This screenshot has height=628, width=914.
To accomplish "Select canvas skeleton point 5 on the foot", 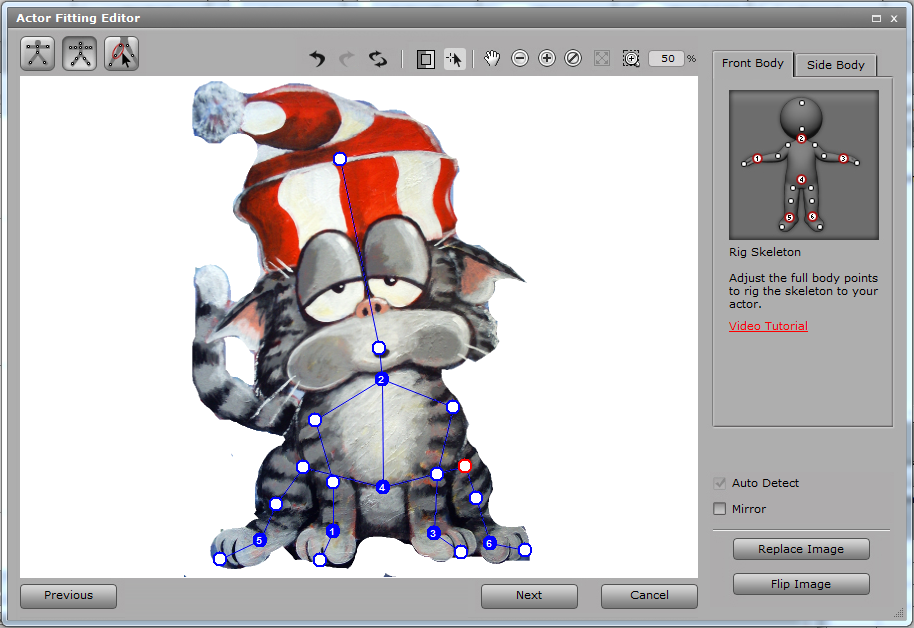I will pyautogui.click(x=259, y=540).
